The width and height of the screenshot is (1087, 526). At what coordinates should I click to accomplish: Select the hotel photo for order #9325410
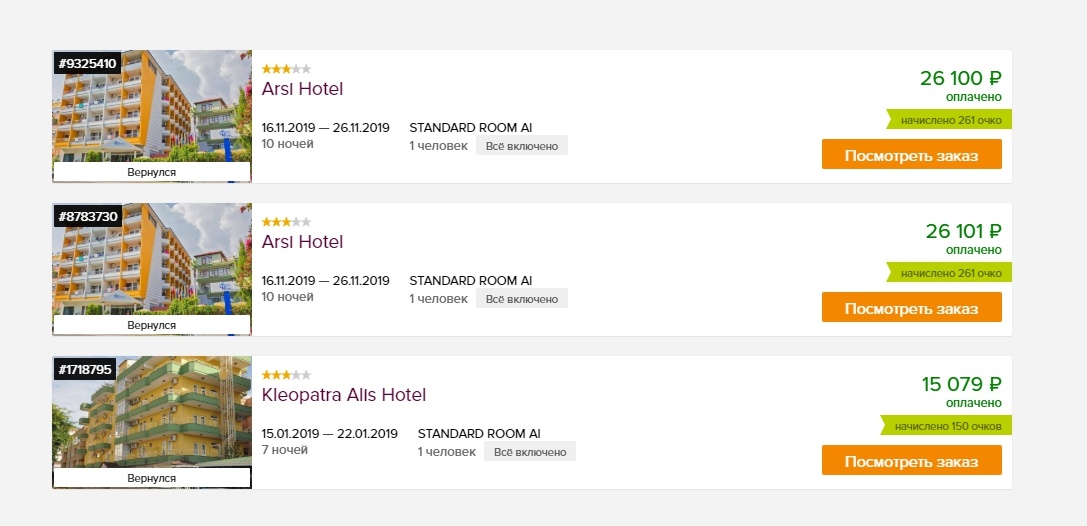point(152,110)
